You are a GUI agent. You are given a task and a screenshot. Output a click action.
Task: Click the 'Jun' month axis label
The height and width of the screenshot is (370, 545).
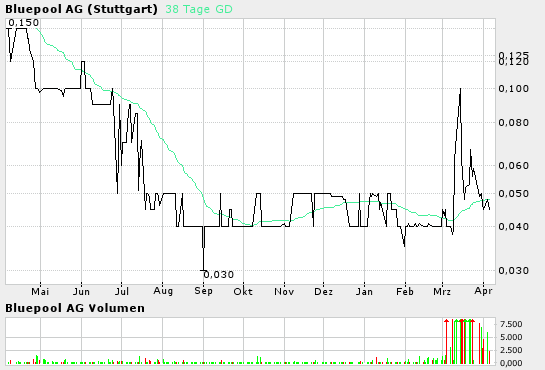[x=81, y=291]
